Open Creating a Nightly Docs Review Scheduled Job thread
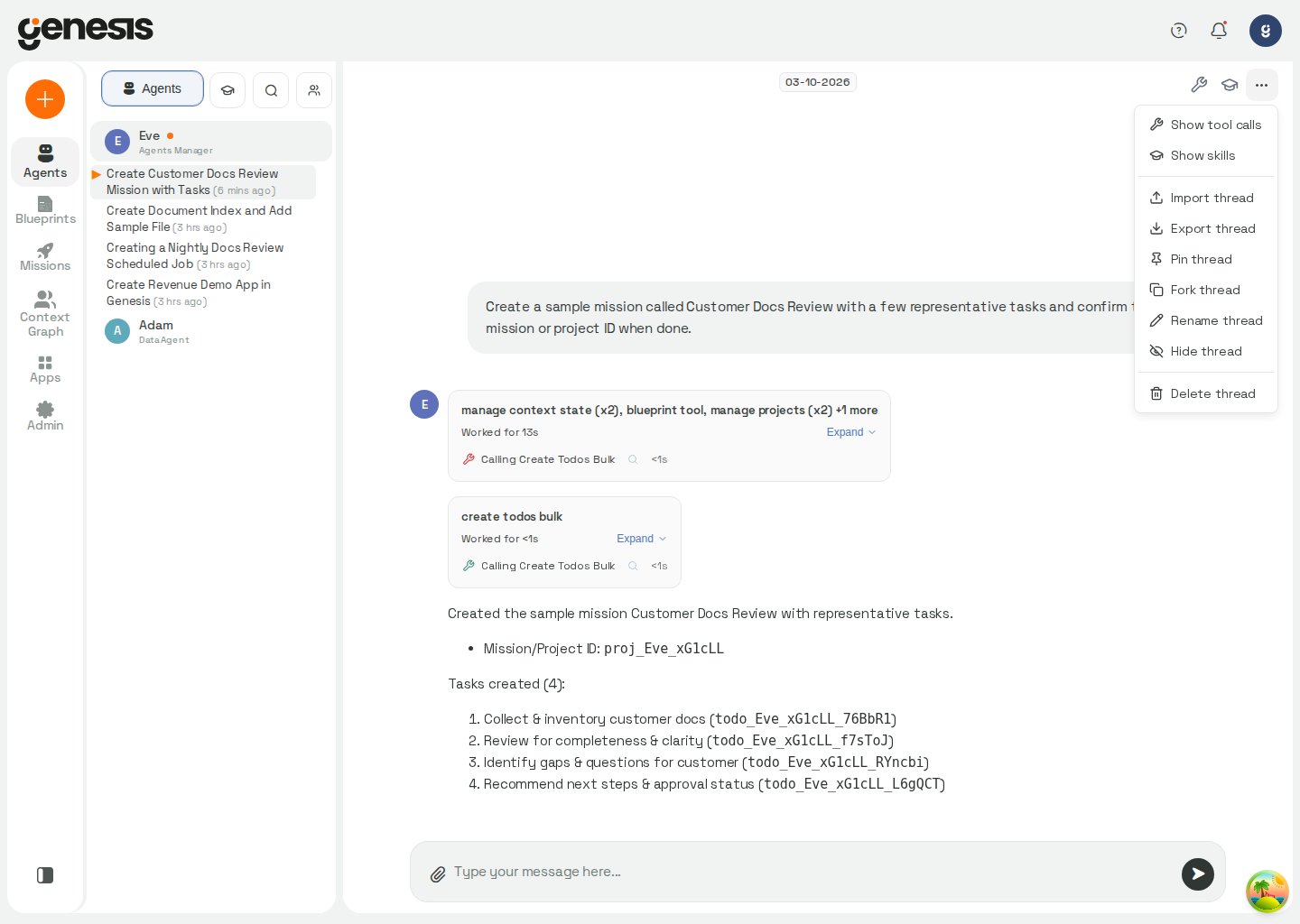1300x924 pixels. click(203, 255)
